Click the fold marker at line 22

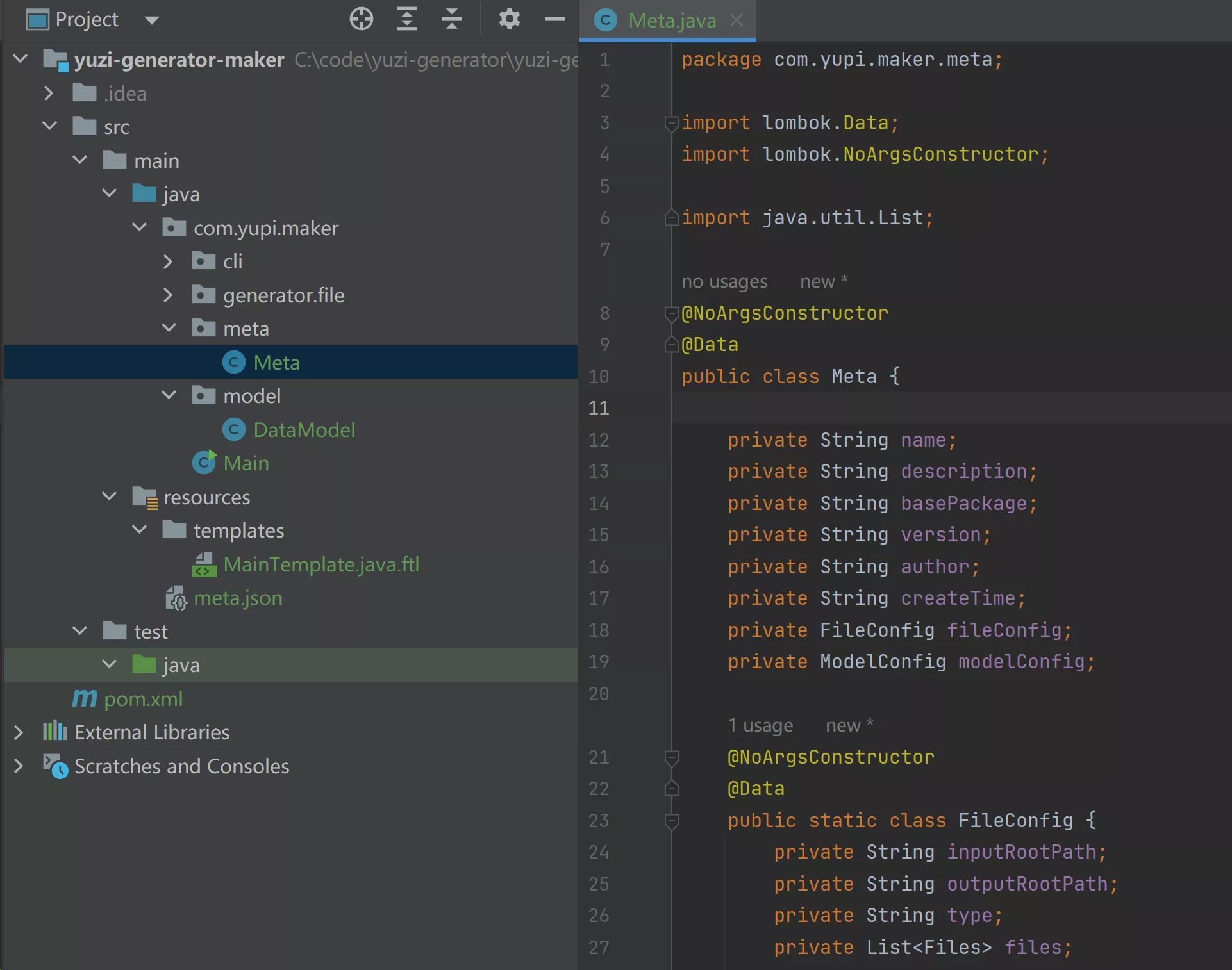(x=672, y=788)
